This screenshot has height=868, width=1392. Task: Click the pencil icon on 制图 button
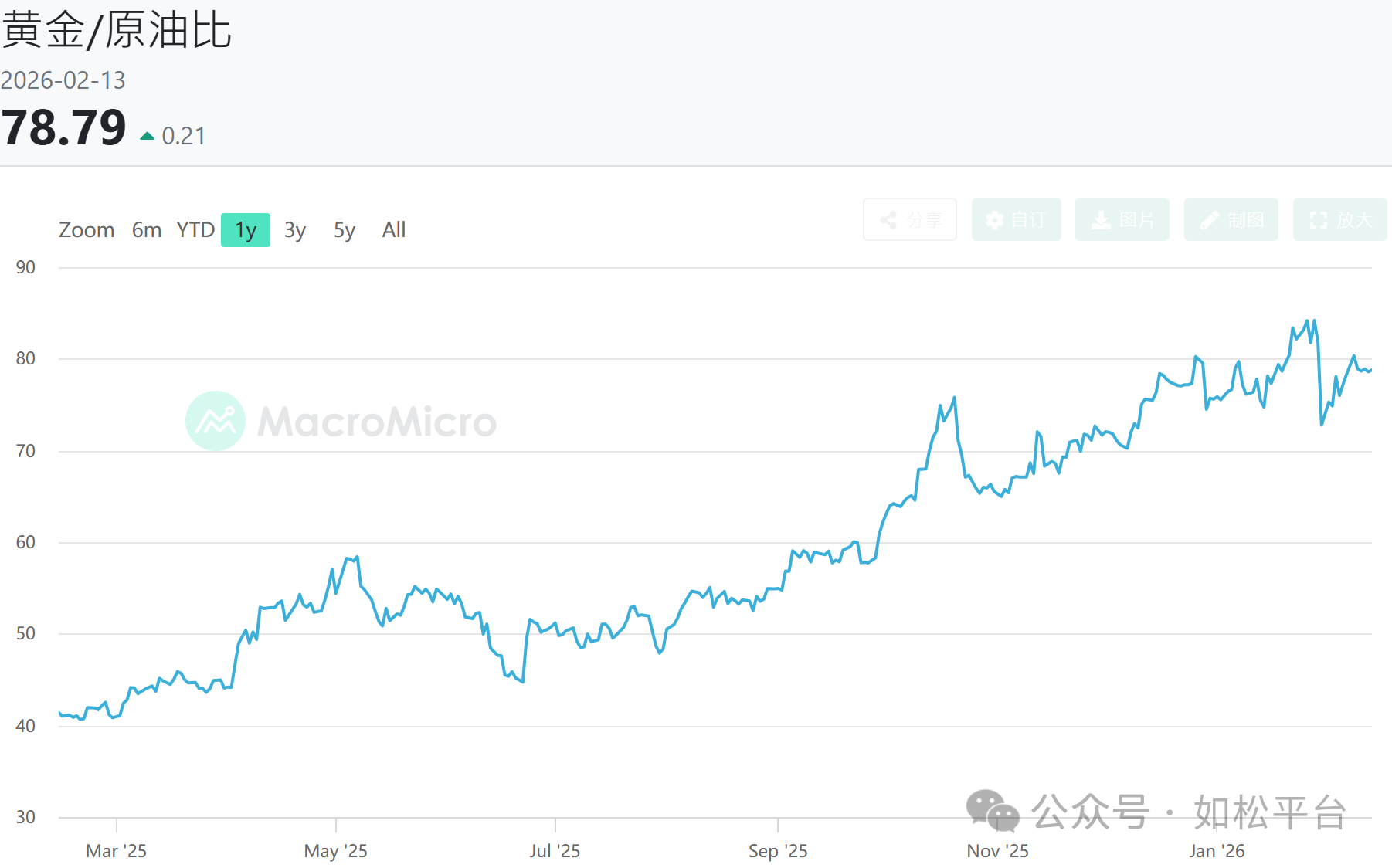tap(1210, 220)
